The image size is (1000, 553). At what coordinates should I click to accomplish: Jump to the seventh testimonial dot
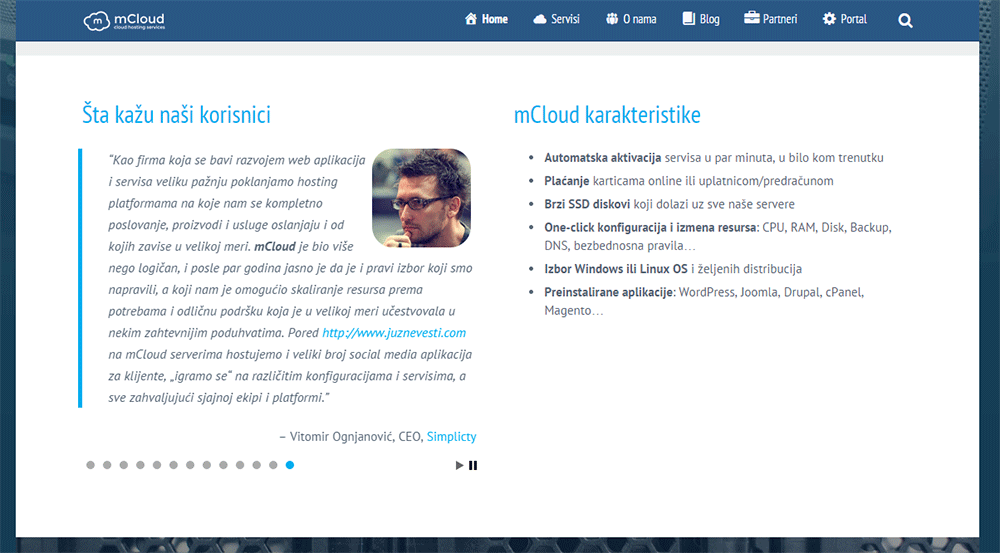(x=190, y=465)
